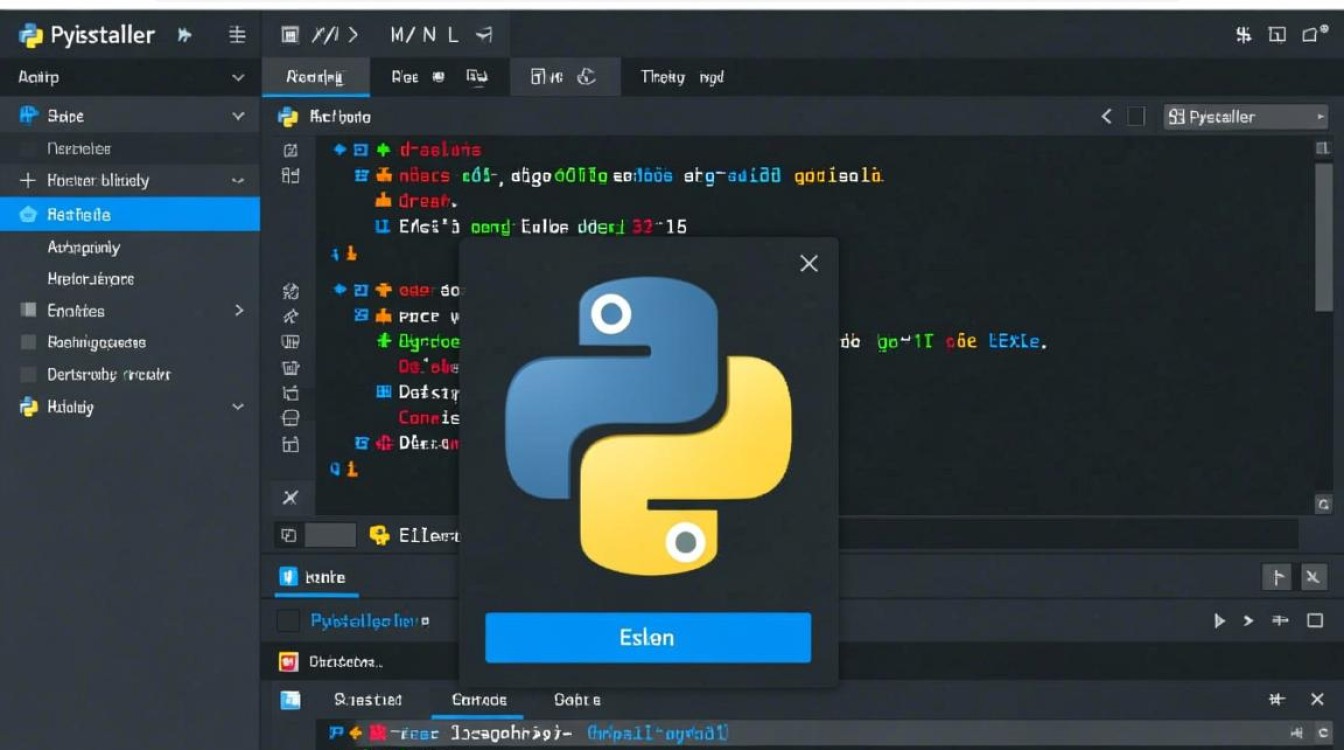Image resolution: width=1344 pixels, height=750 pixels.
Task: Click the back chevron left of Pystaller dropdown
Action: coord(1107,117)
